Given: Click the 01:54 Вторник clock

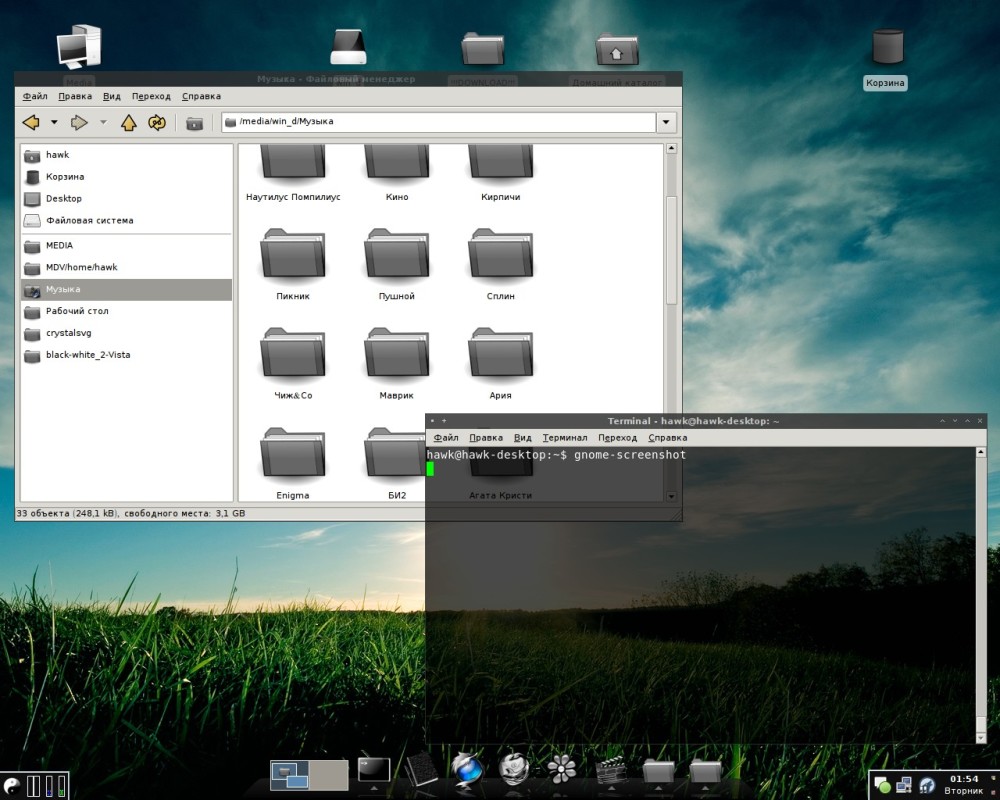Looking at the screenshot, I should point(964,785).
